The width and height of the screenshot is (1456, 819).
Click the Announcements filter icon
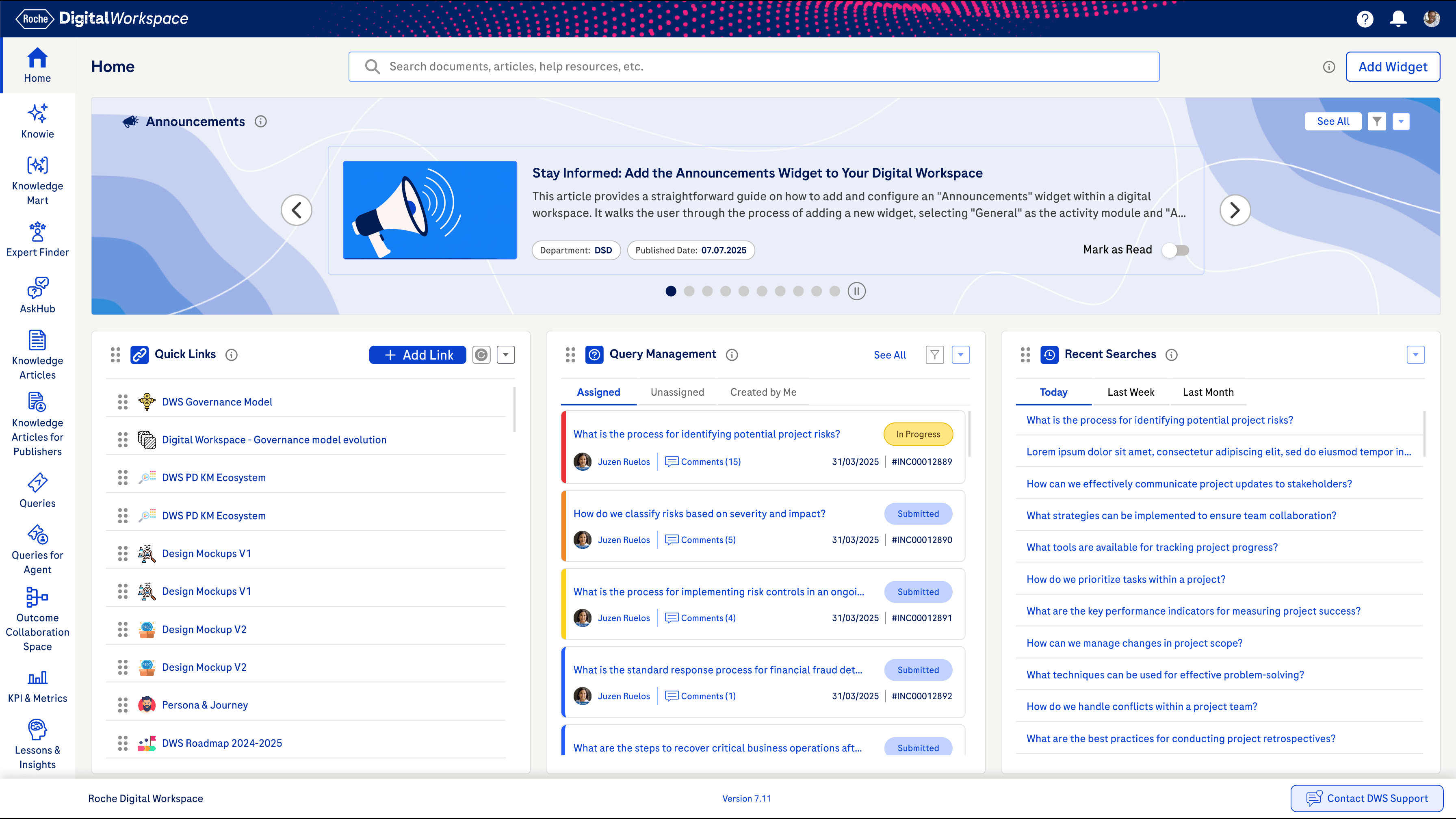tap(1376, 121)
